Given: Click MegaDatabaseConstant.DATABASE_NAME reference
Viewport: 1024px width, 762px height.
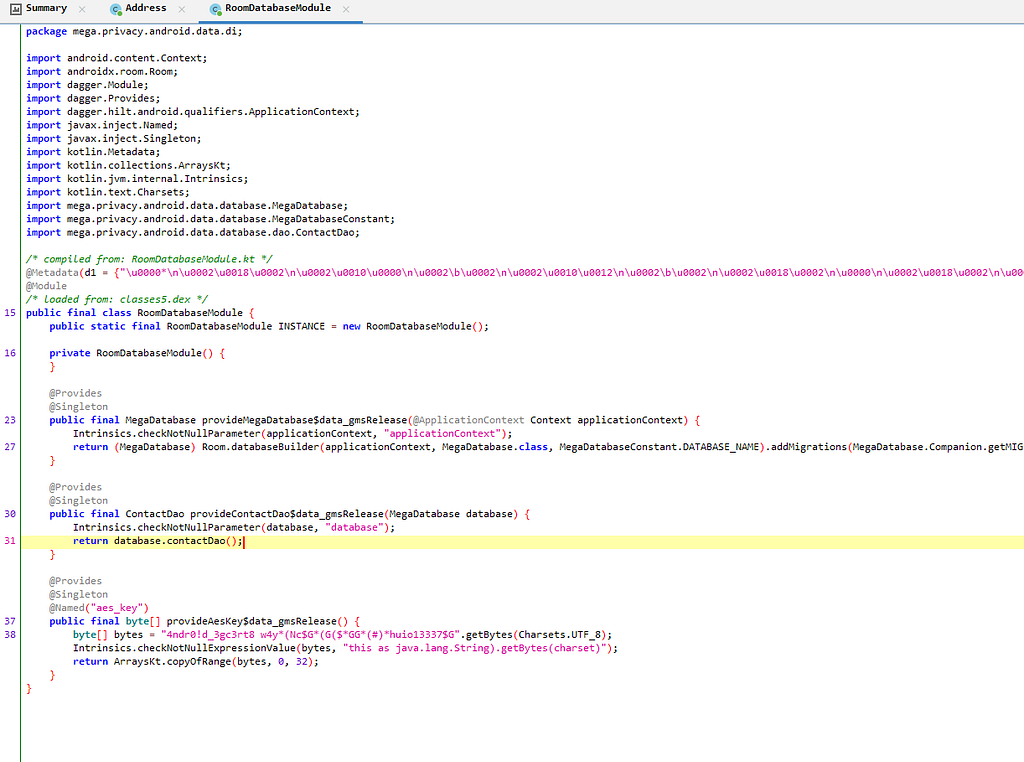Looking at the screenshot, I should point(659,447).
